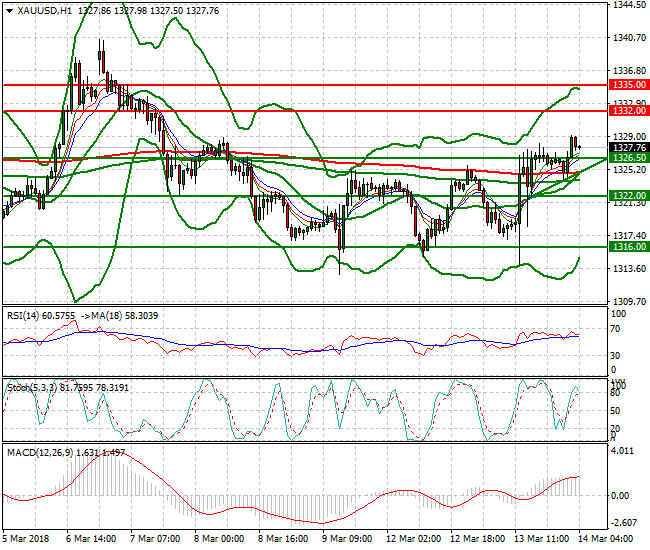
Task: Select the MA(18) 58.3039 label in RSI panel
Action: pyautogui.click(x=125, y=316)
